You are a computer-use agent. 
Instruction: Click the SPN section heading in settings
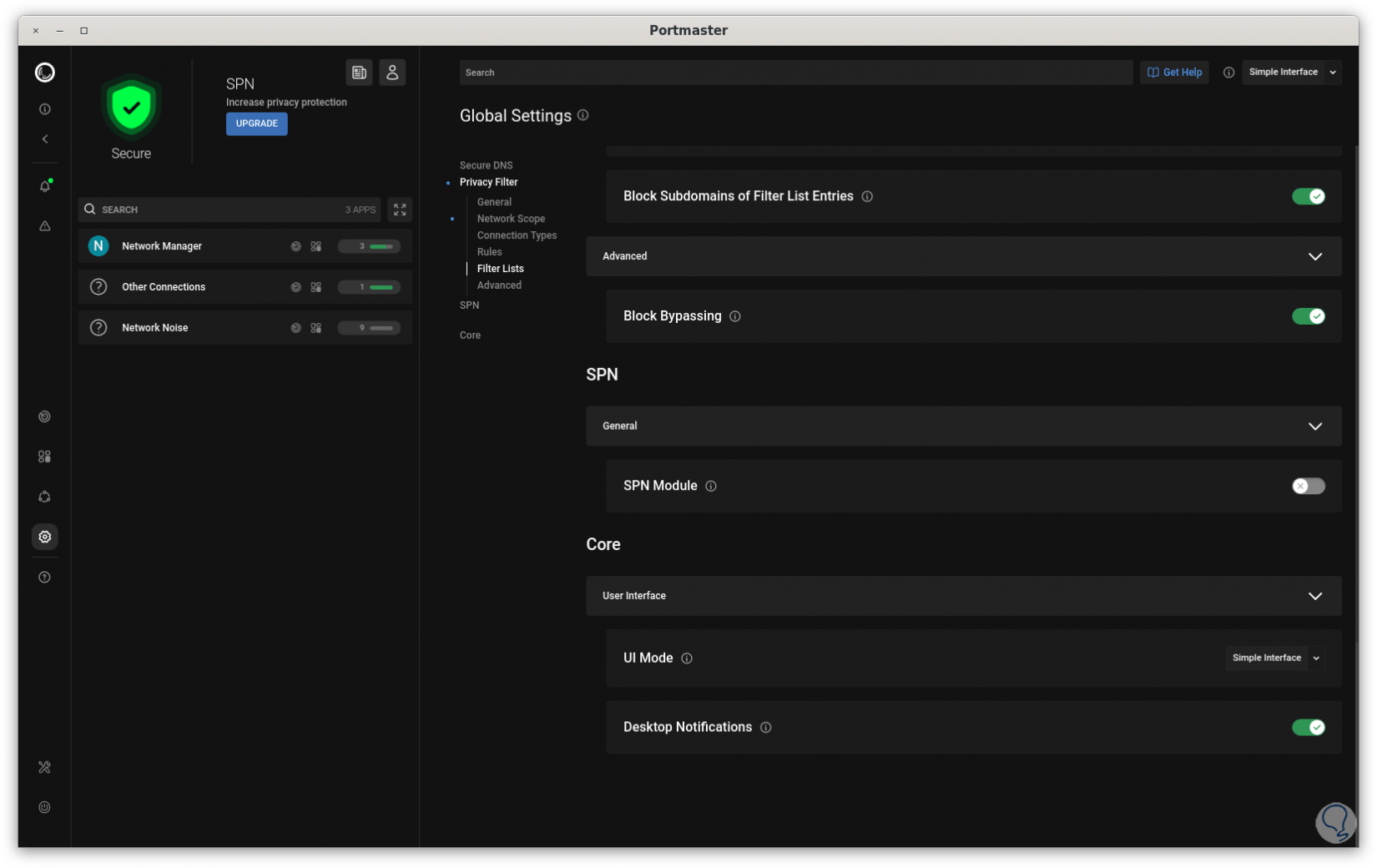point(603,375)
